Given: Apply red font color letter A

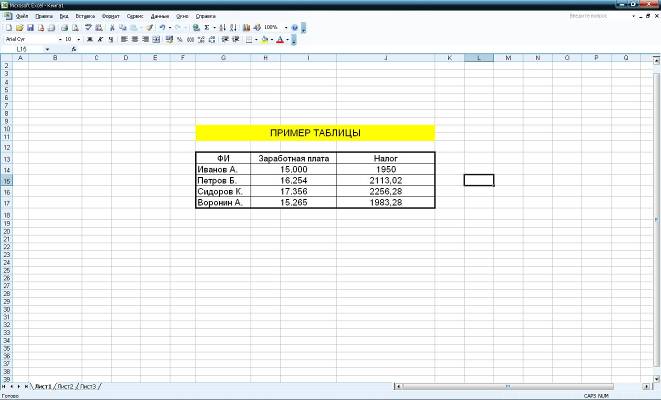Looking at the screenshot, I should tap(280, 40).
